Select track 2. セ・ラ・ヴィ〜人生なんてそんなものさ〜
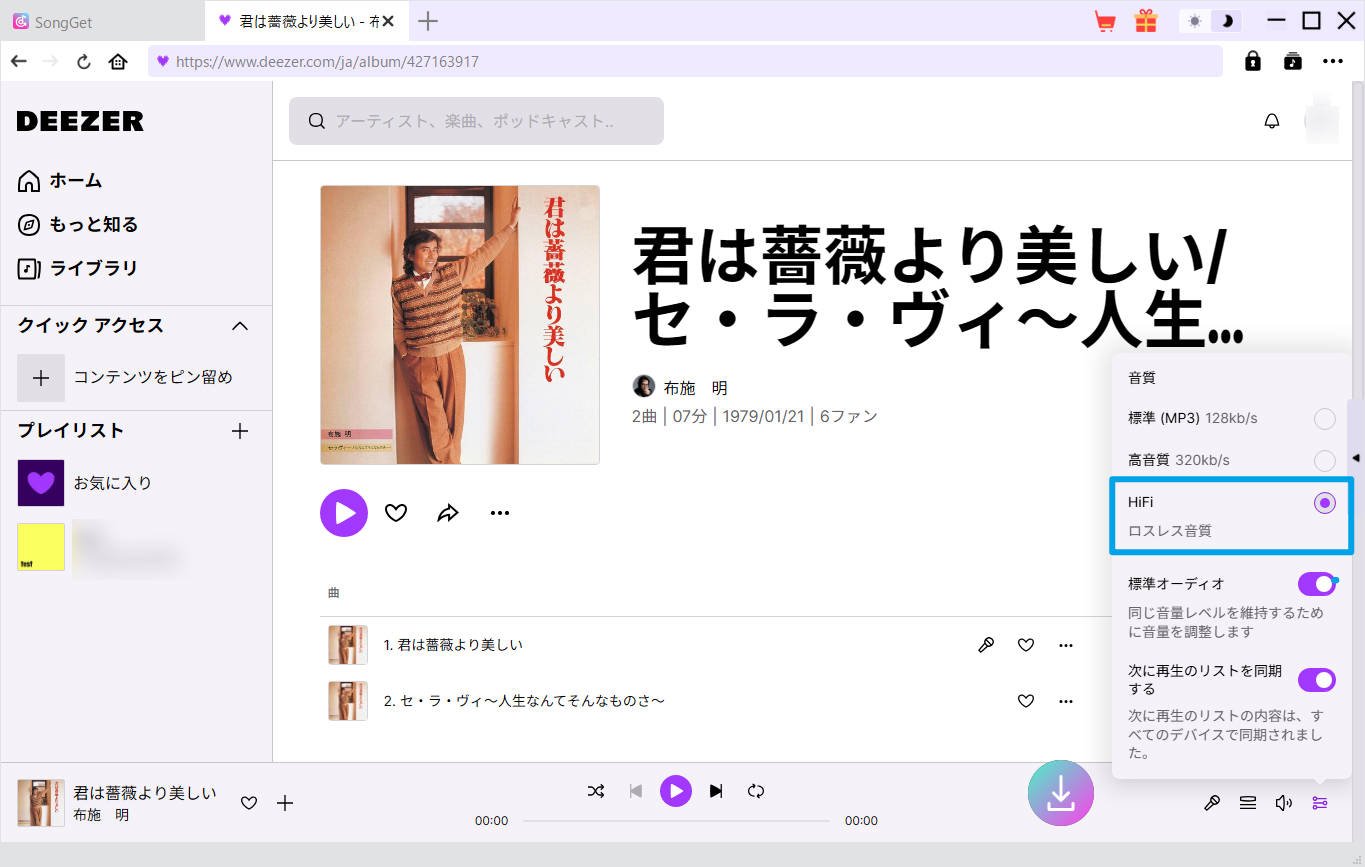1365x867 pixels. click(525, 701)
